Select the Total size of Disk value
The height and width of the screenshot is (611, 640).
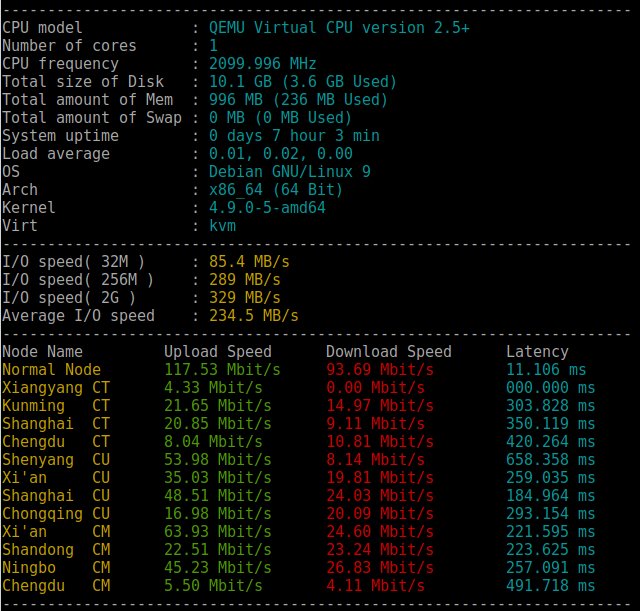pos(302,82)
